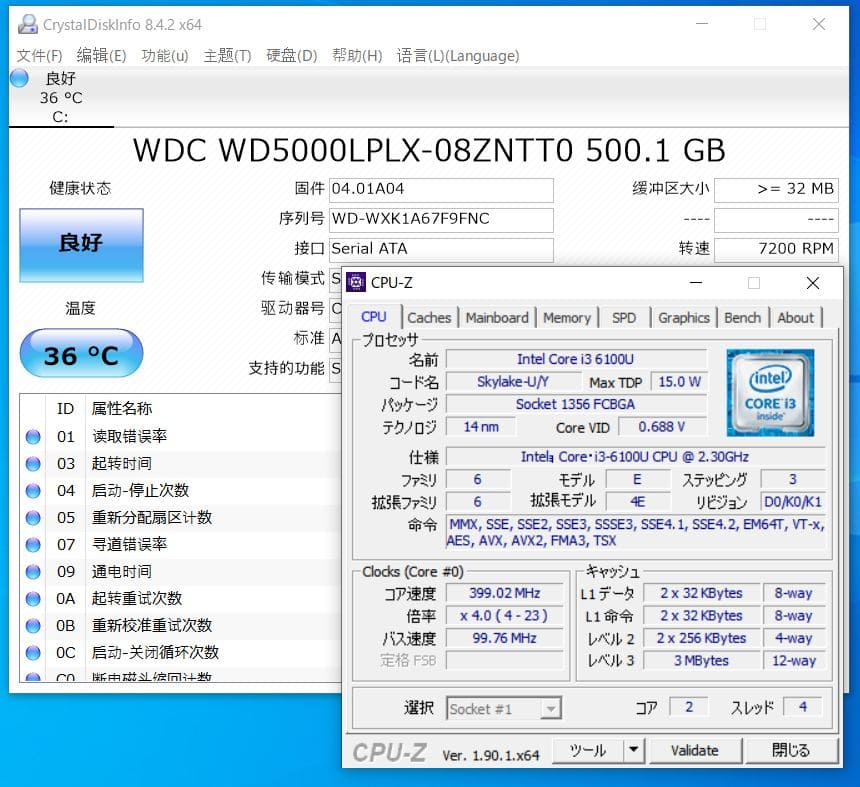Click the package value Socket 1356 FCBGA
860x787 pixels.
pos(576,404)
